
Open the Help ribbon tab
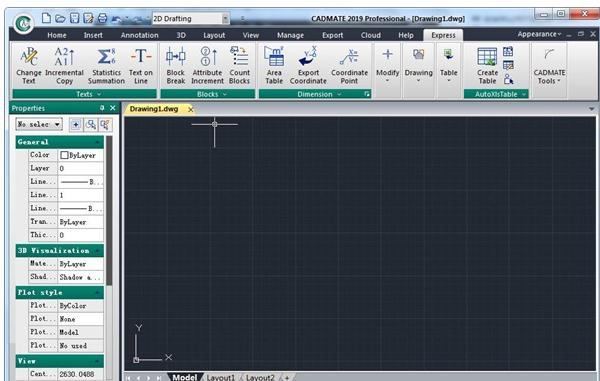click(406, 35)
